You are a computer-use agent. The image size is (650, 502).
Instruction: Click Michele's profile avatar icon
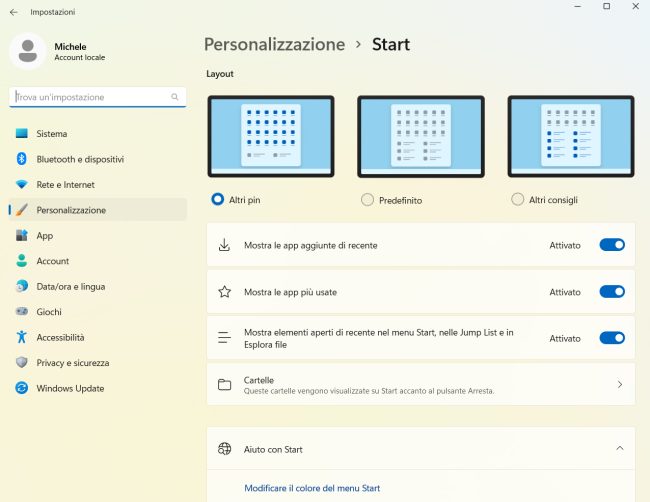point(28,51)
